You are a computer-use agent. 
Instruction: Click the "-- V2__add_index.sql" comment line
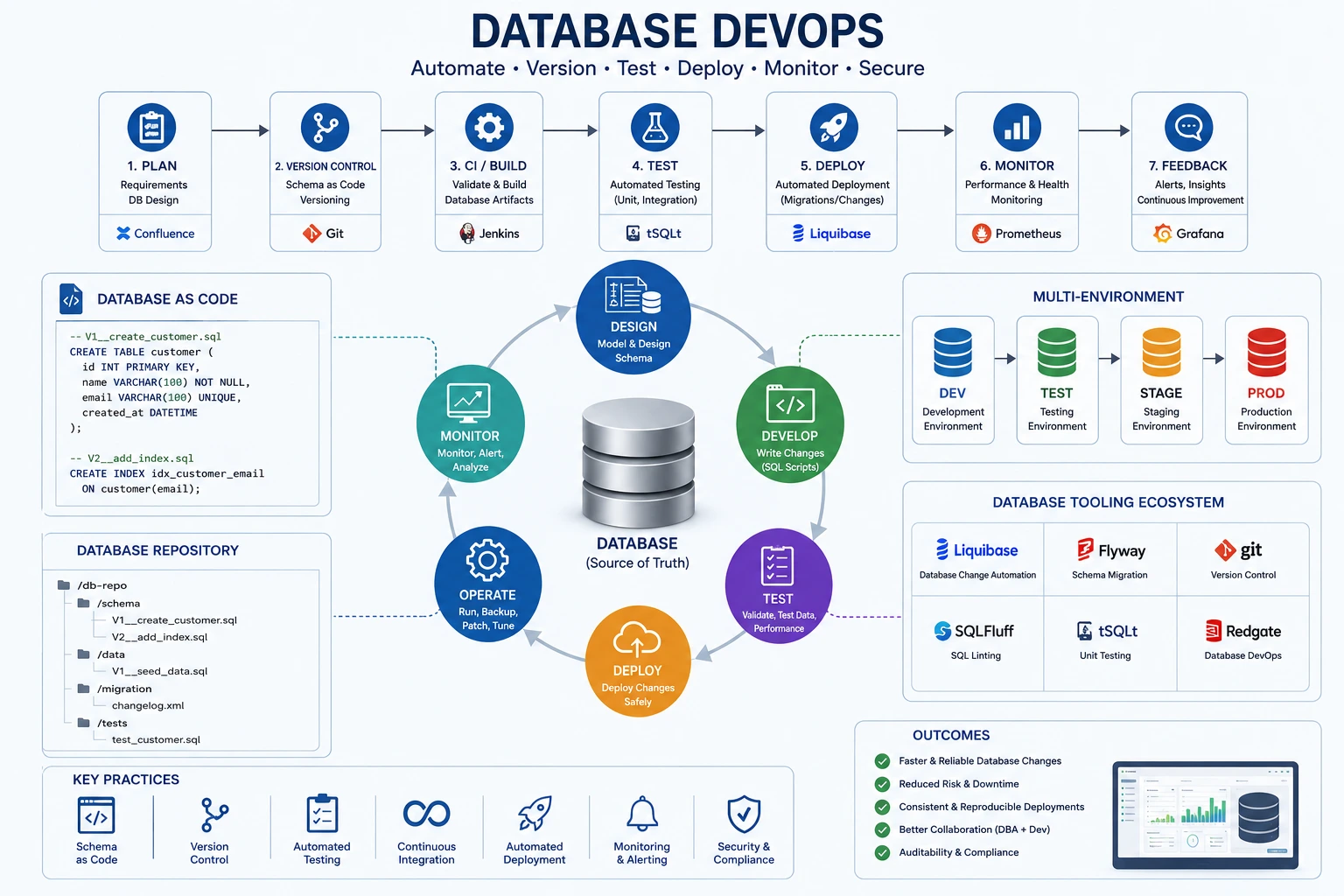click(x=132, y=458)
